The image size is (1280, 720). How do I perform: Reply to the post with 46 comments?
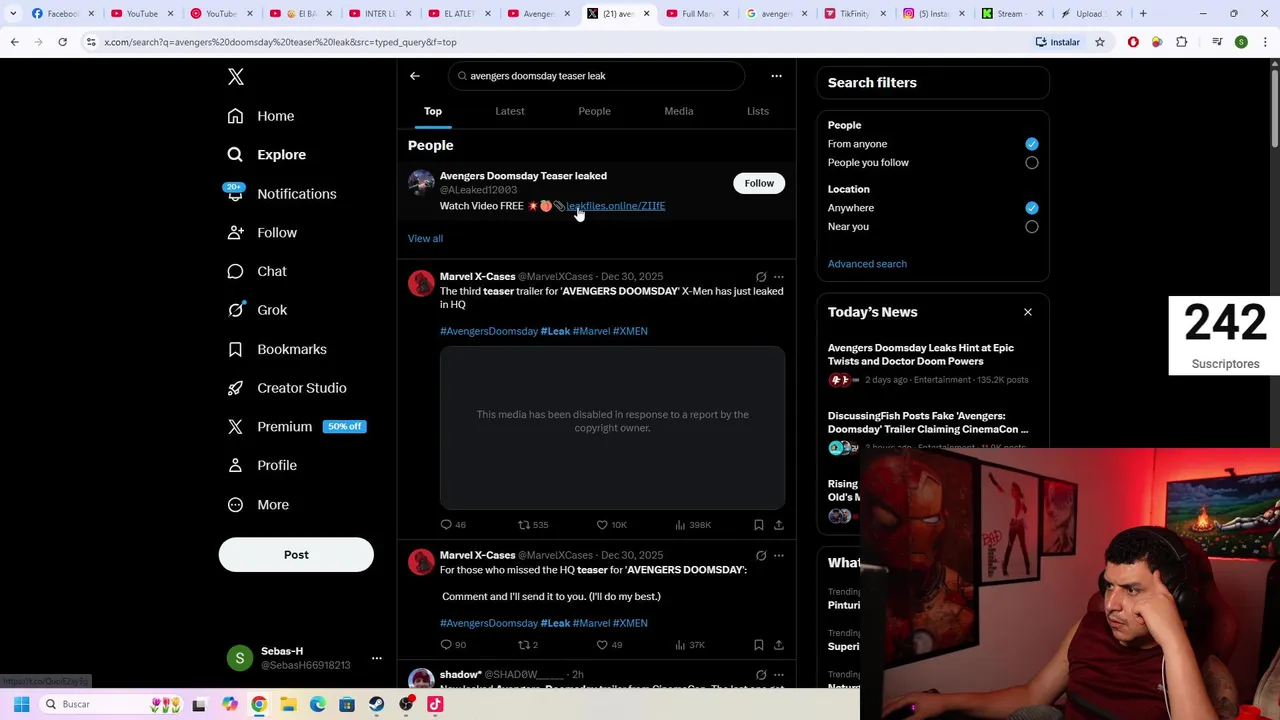tap(453, 525)
